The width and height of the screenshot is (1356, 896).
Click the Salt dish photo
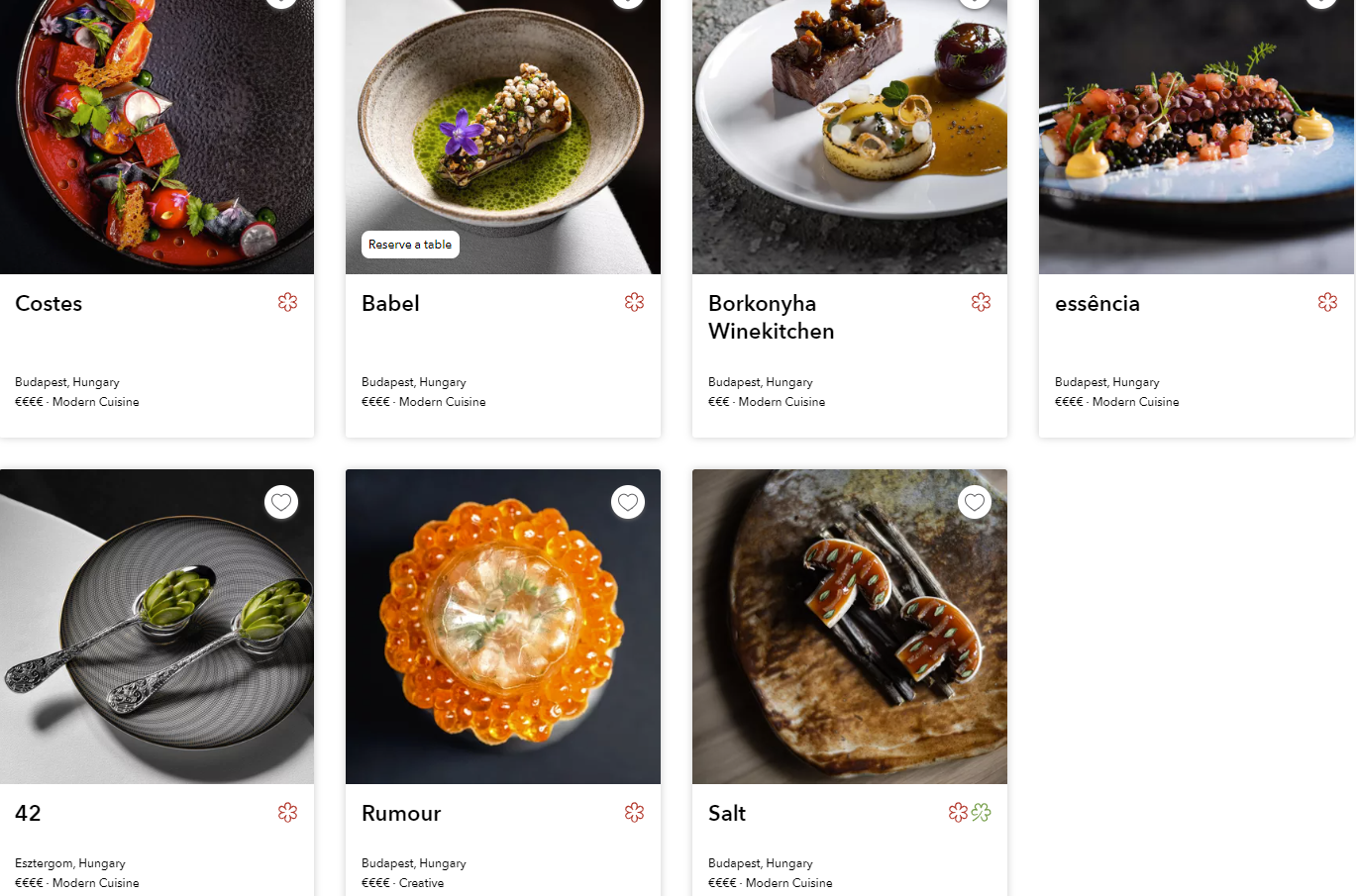[850, 627]
